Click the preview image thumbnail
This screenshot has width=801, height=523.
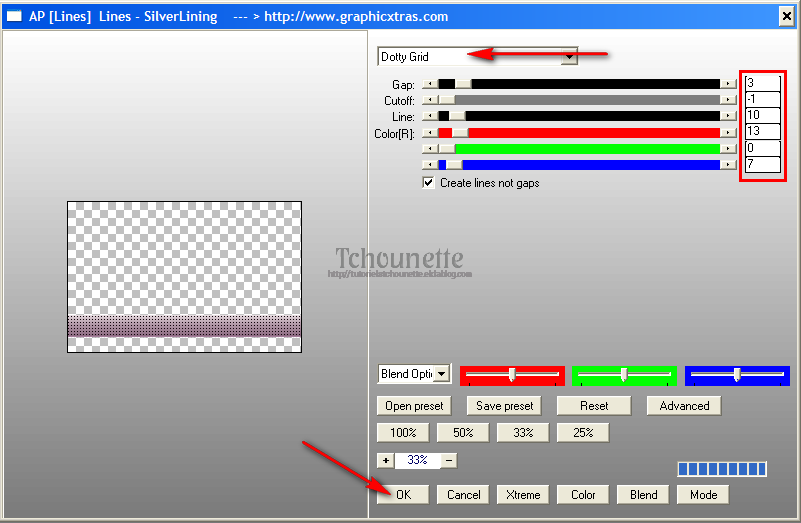point(184,276)
